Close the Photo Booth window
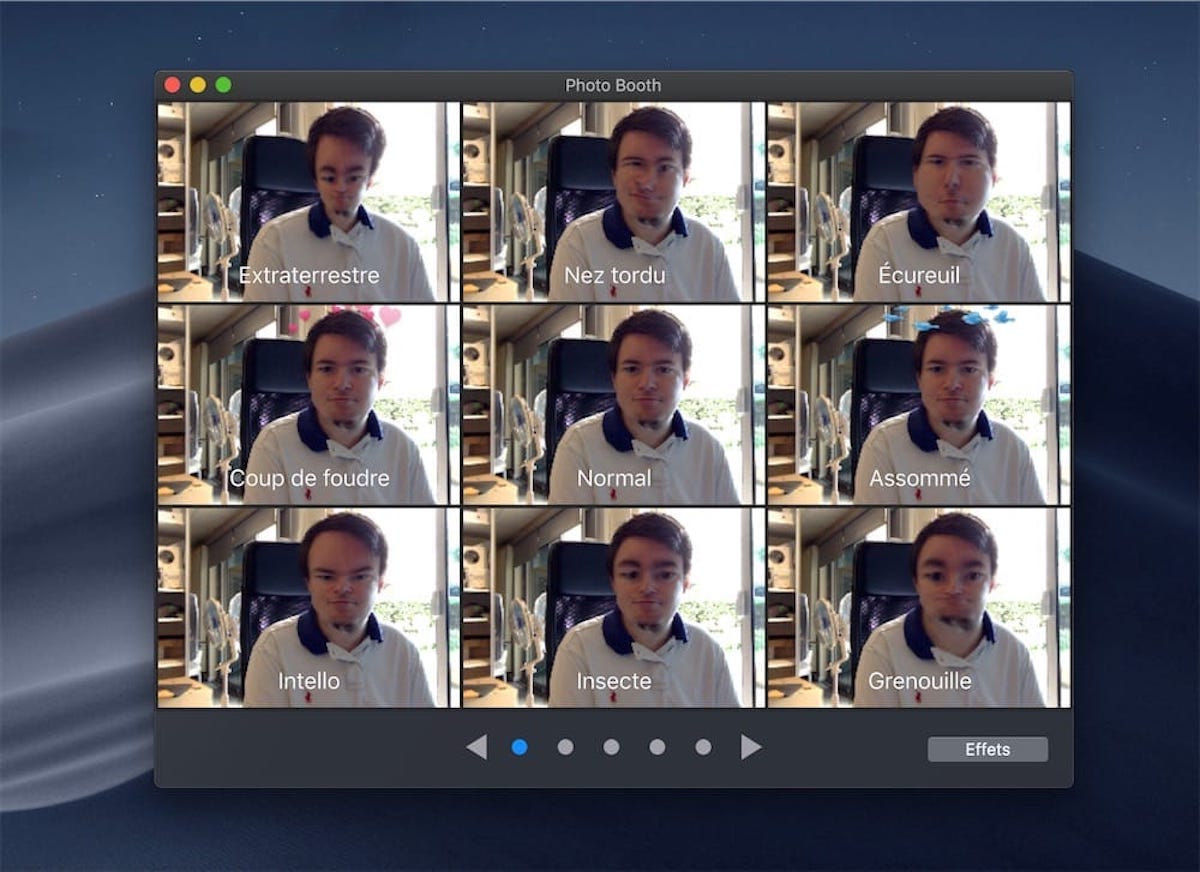 (x=172, y=85)
